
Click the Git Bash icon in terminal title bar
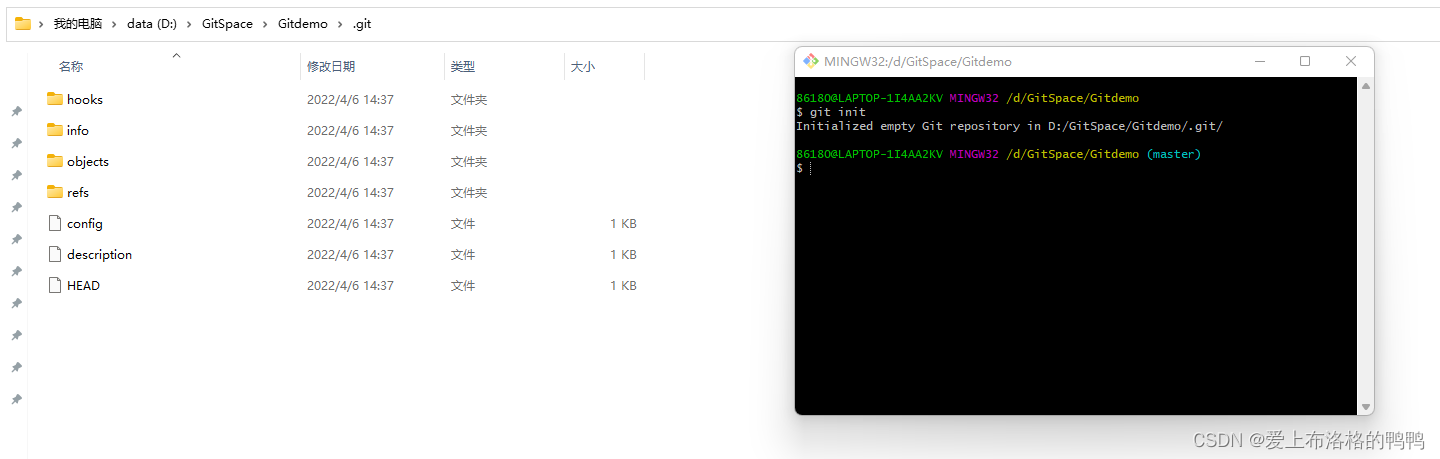pos(811,61)
